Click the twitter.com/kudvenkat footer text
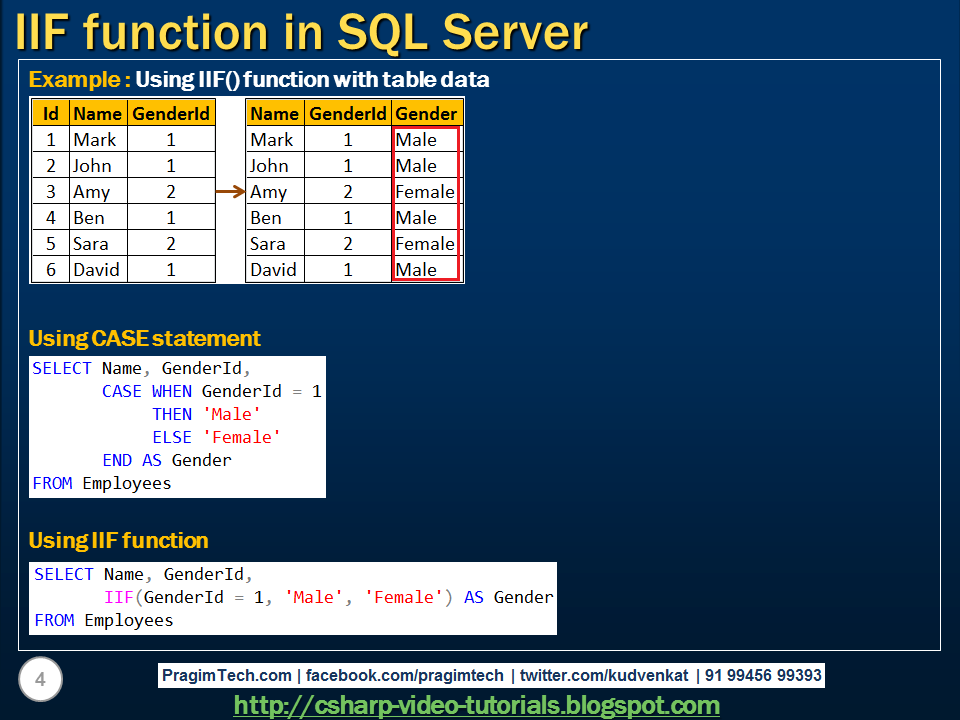 pos(604,675)
